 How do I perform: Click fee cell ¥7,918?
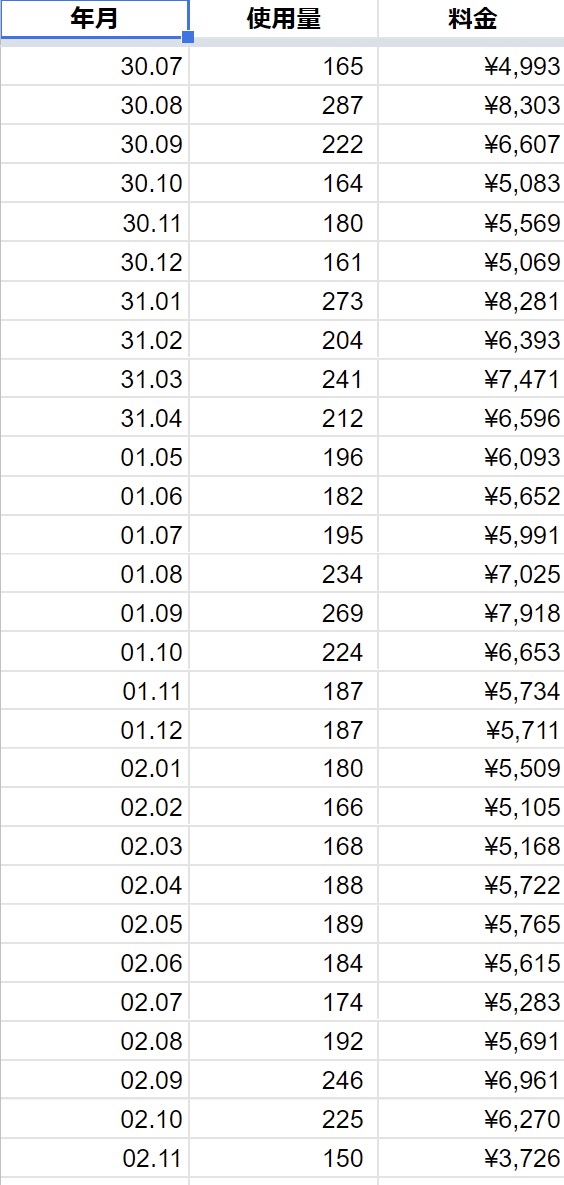click(472, 612)
